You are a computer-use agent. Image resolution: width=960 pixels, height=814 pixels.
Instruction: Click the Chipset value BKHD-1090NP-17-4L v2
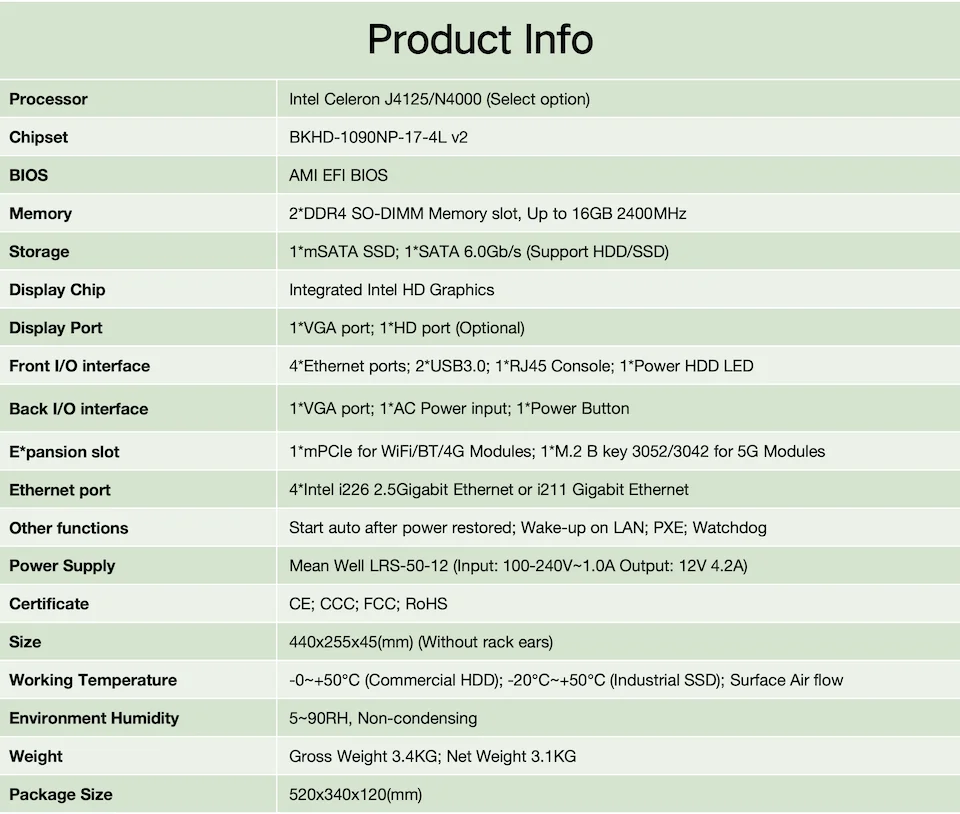[x=378, y=137]
